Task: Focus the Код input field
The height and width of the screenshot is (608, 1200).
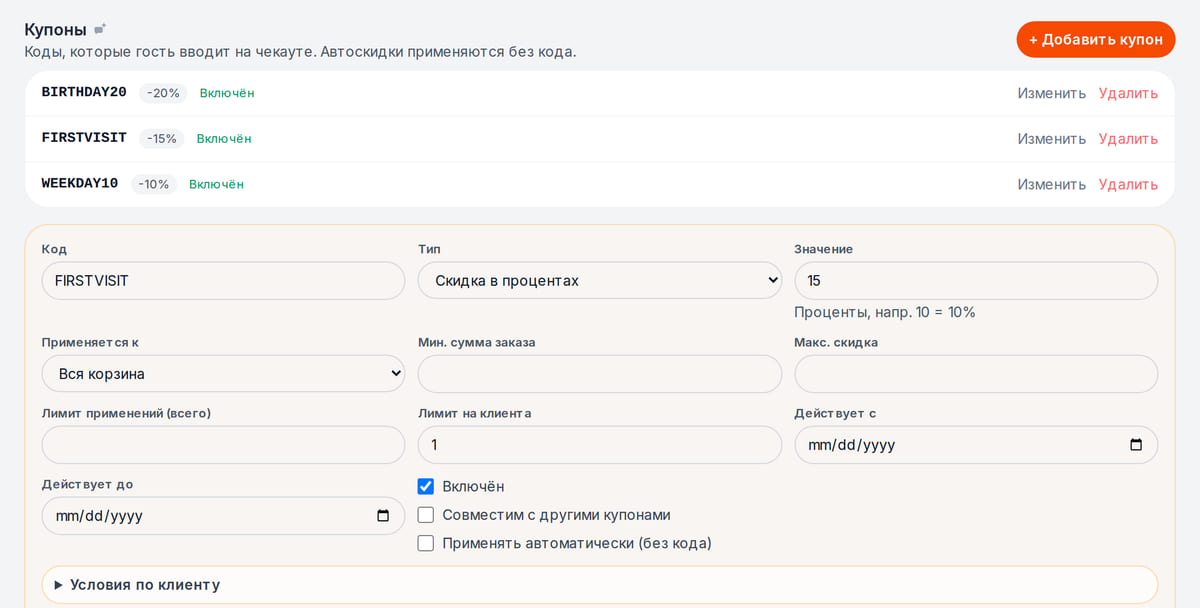Action: 223,281
